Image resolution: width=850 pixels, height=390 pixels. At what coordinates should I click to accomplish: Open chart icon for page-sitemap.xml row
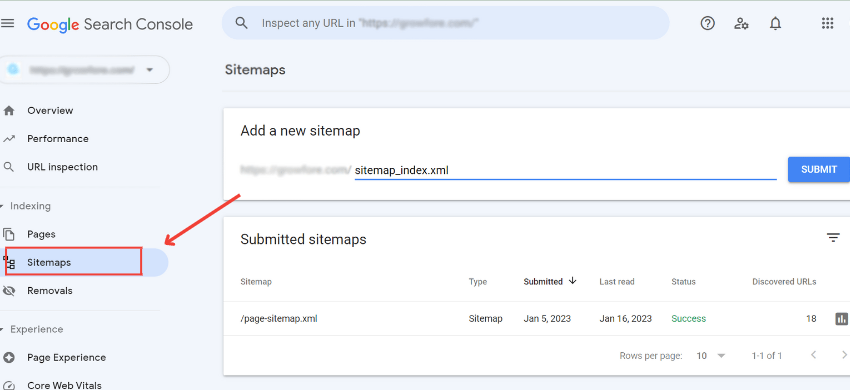841,318
